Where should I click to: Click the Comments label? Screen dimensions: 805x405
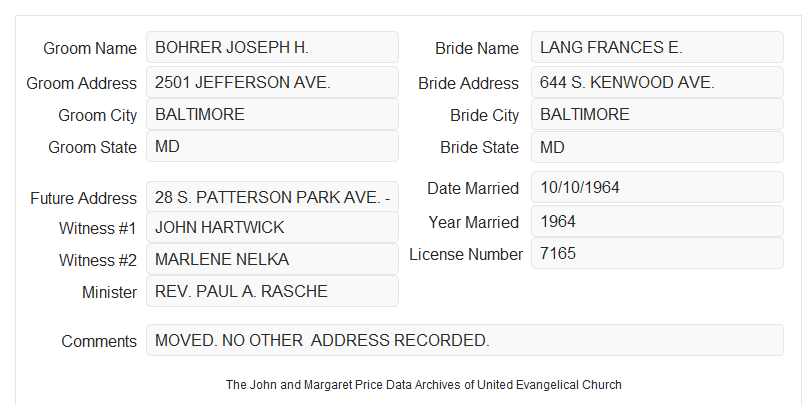pos(99,341)
